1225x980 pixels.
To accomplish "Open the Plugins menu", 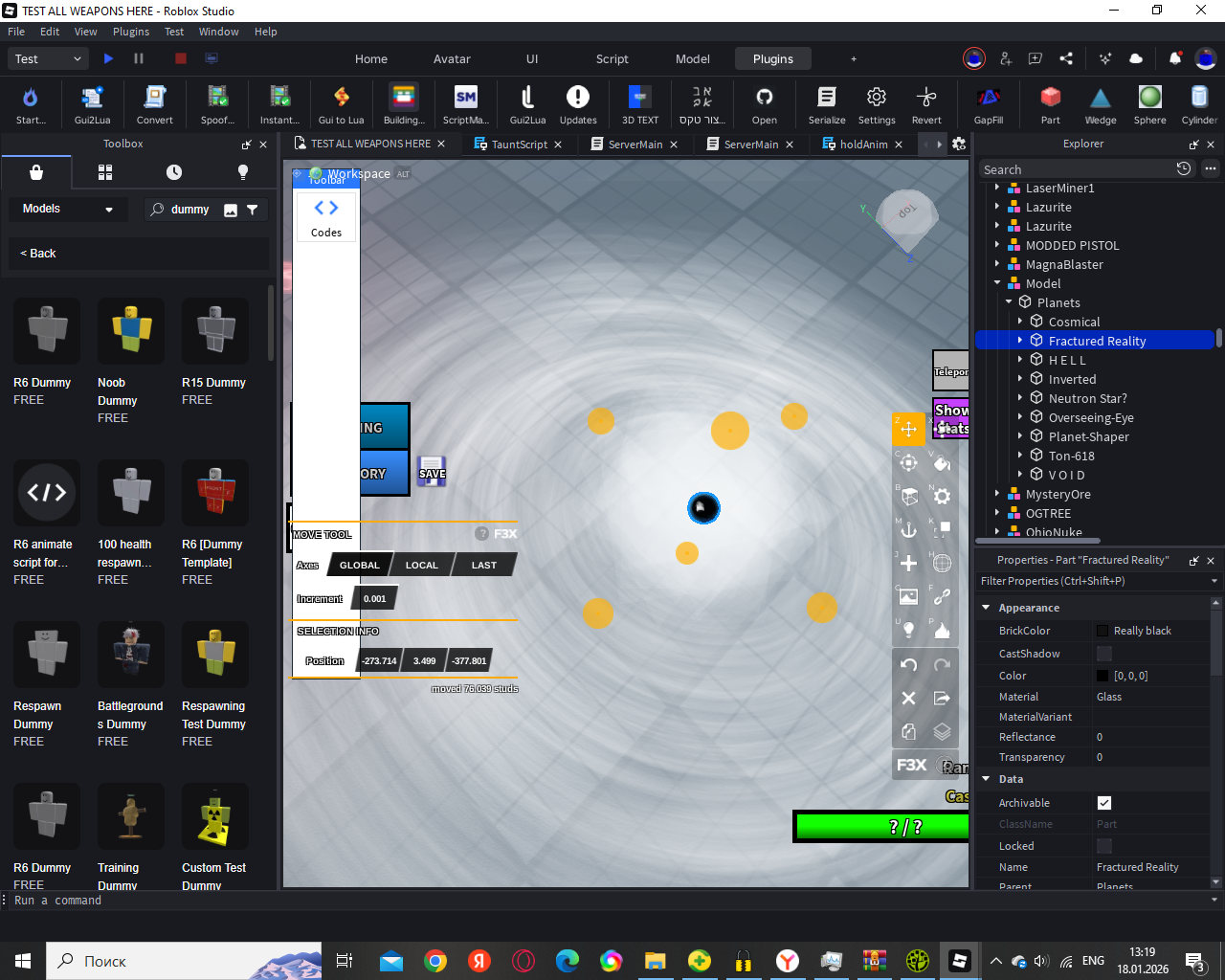I will (131, 32).
